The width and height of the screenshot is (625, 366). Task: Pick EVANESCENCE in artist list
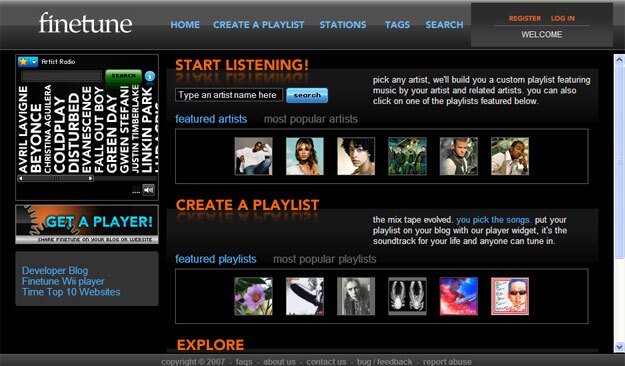click(x=86, y=129)
